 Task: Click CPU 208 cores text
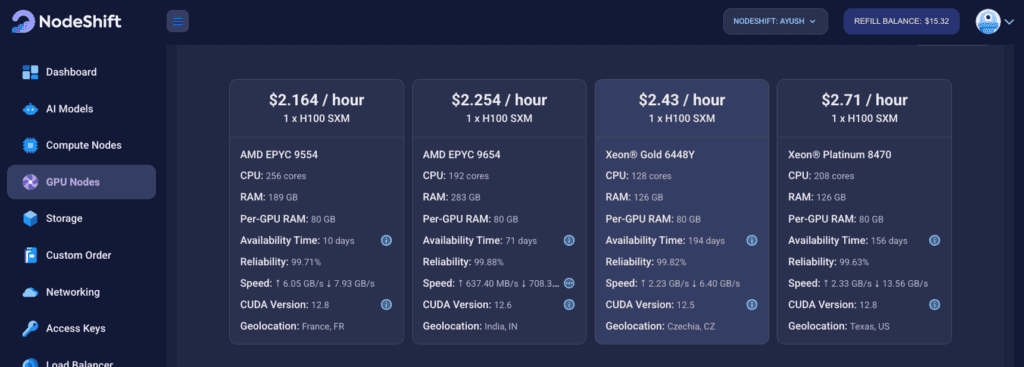[821, 176]
